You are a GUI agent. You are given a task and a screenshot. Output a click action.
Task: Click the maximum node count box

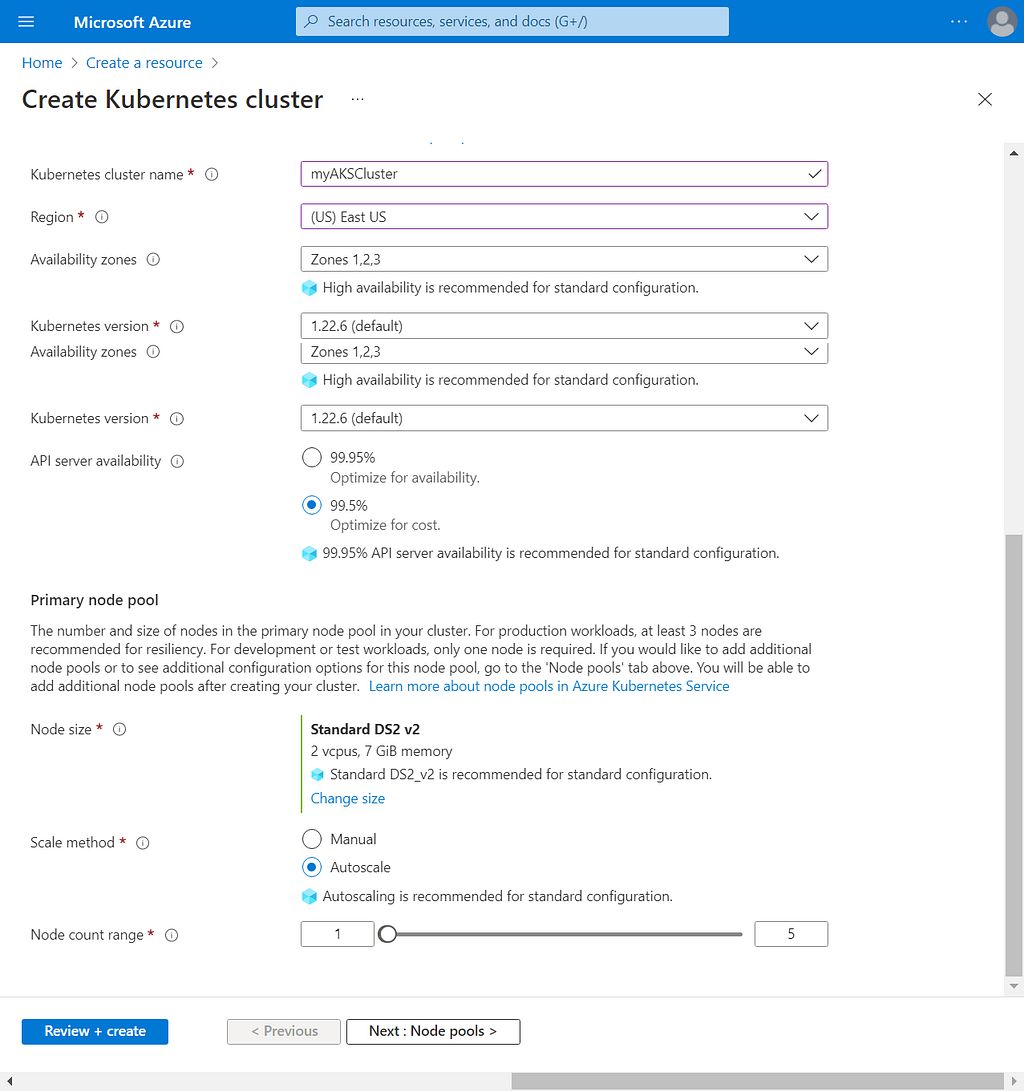[x=791, y=934]
